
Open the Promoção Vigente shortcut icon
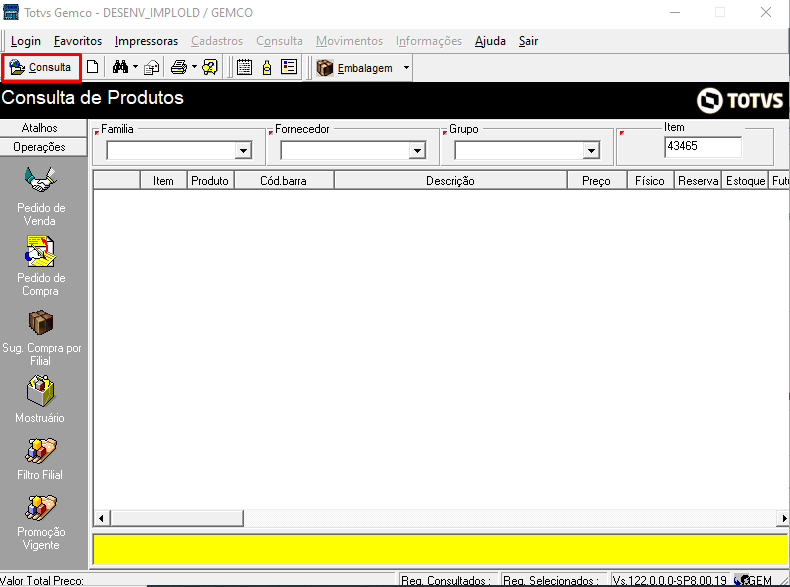41,507
